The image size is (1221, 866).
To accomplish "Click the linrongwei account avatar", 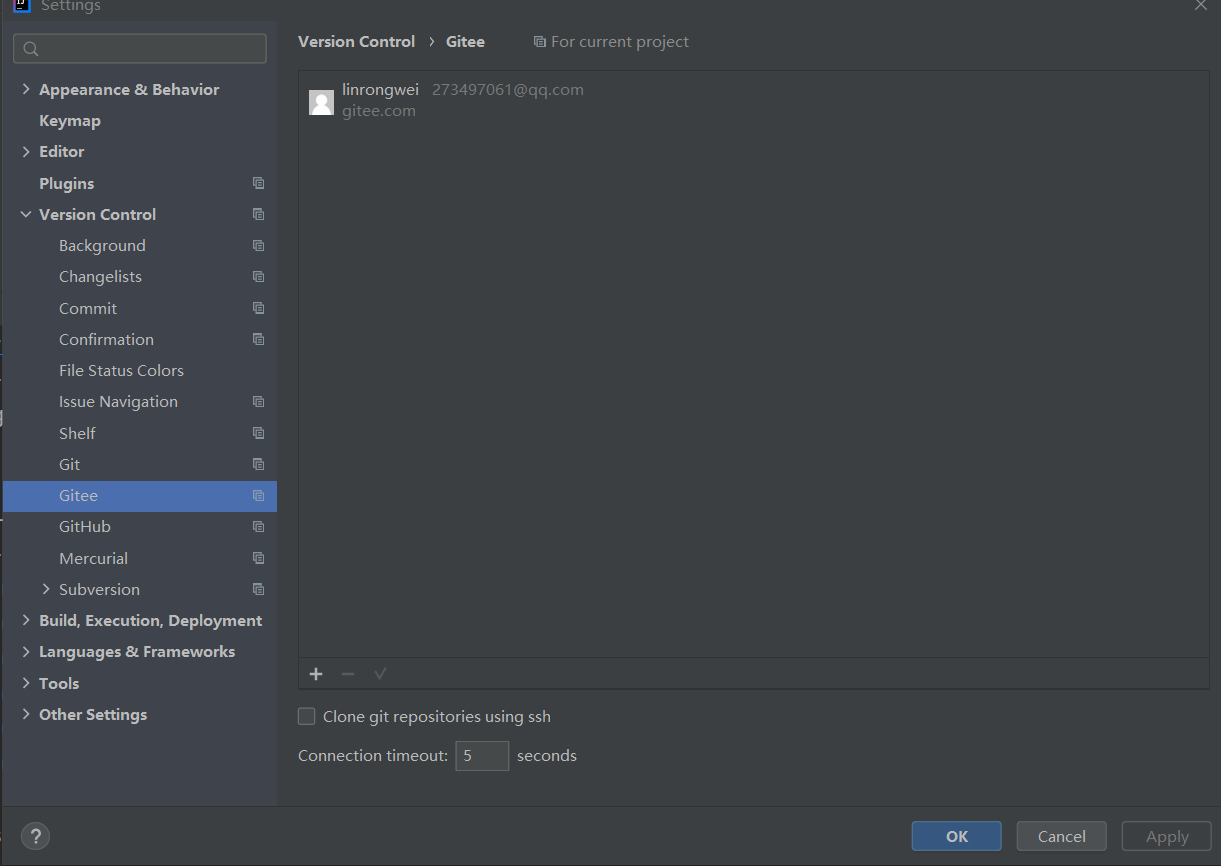I will click(322, 102).
